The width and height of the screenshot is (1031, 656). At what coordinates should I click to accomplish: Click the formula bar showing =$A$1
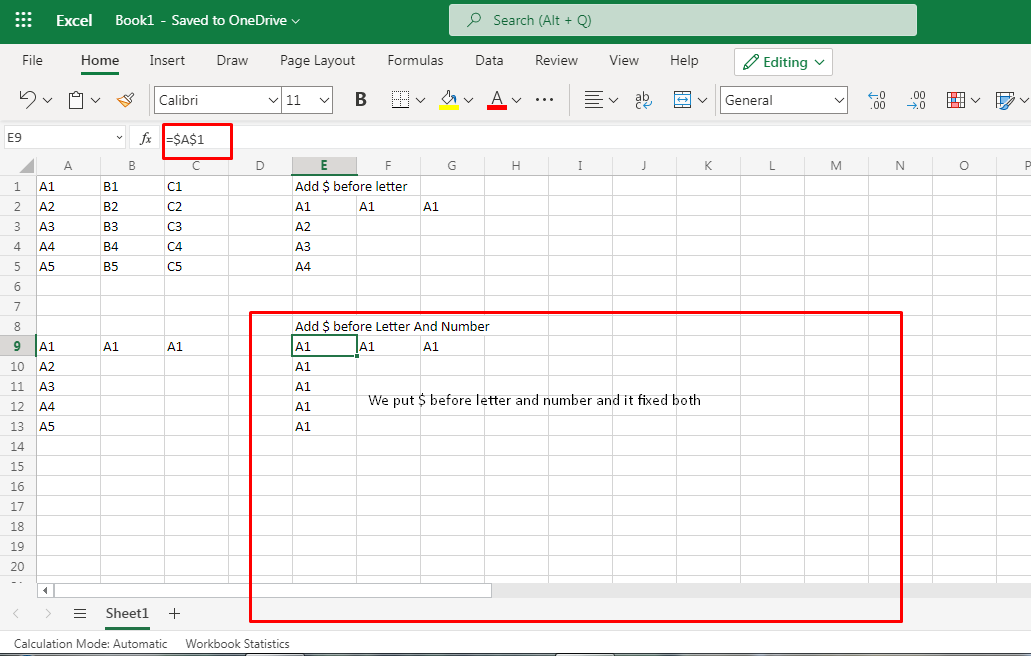(596, 139)
